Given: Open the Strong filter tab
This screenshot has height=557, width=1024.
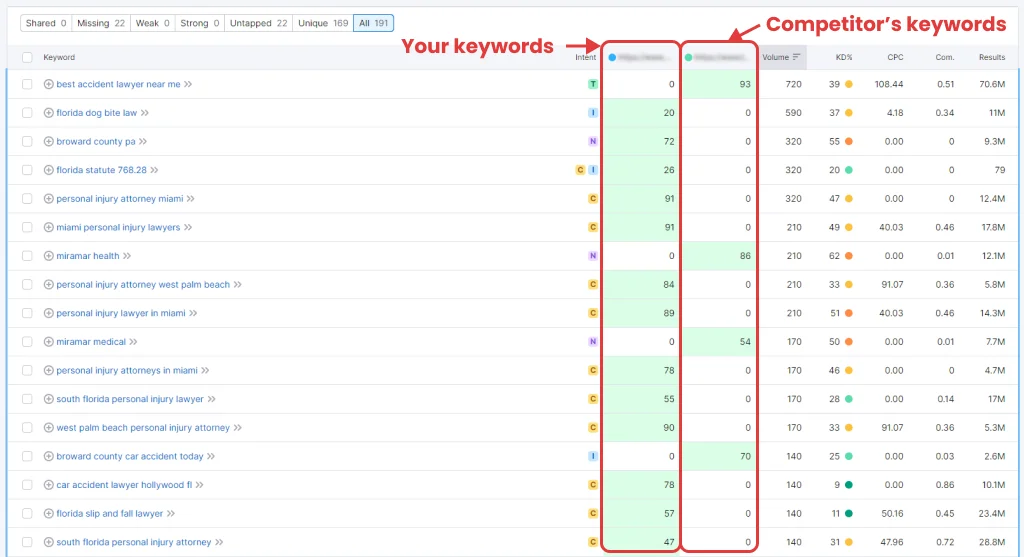Looking at the screenshot, I should click(199, 23).
